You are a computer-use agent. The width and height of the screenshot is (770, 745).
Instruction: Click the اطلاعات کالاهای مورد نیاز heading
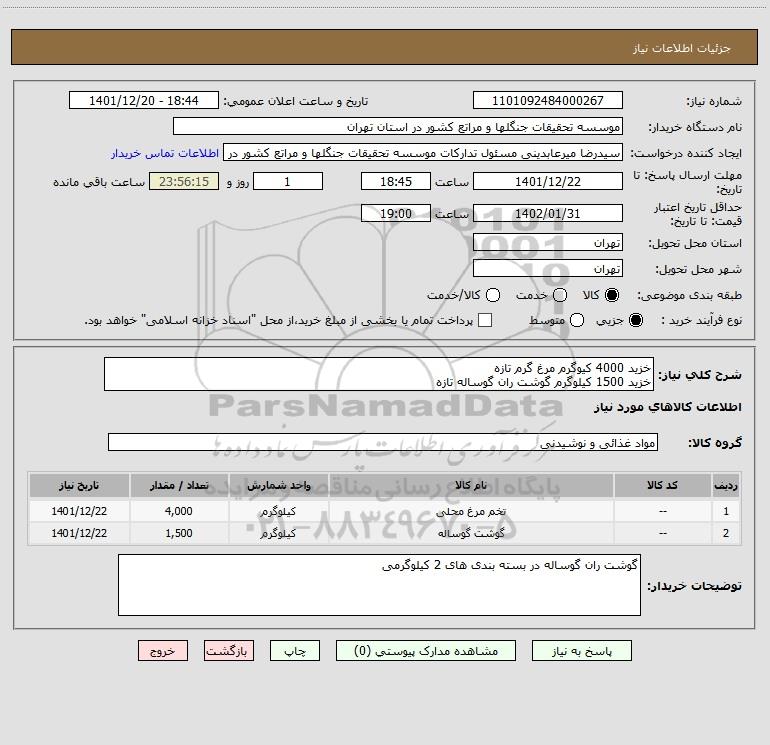tap(667, 407)
